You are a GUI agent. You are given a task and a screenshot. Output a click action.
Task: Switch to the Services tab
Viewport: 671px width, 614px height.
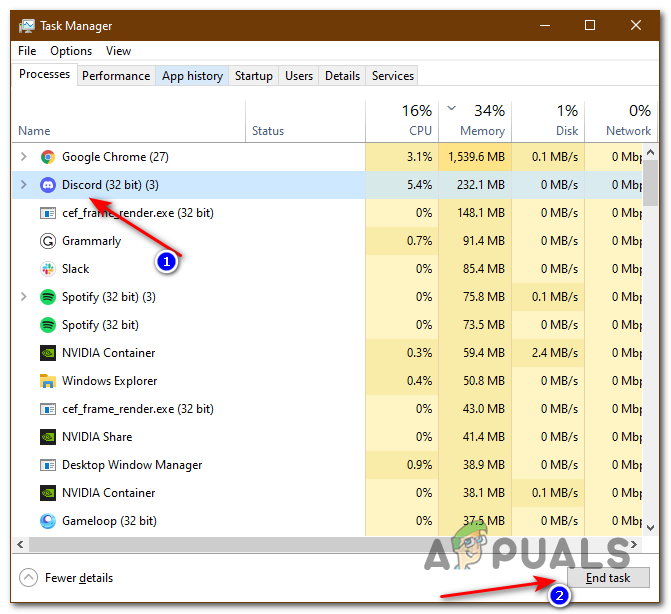point(392,76)
